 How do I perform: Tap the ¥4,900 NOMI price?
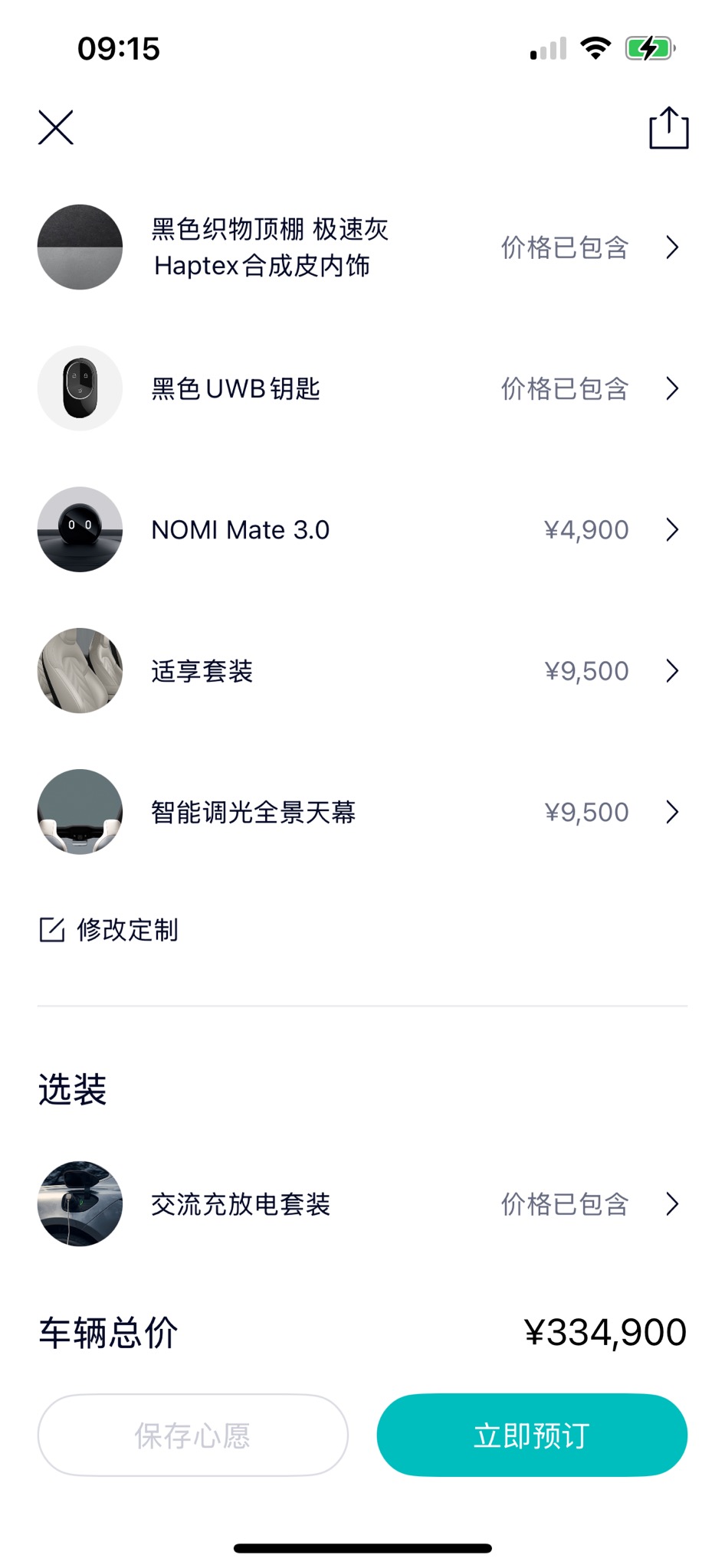[x=586, y=529]
